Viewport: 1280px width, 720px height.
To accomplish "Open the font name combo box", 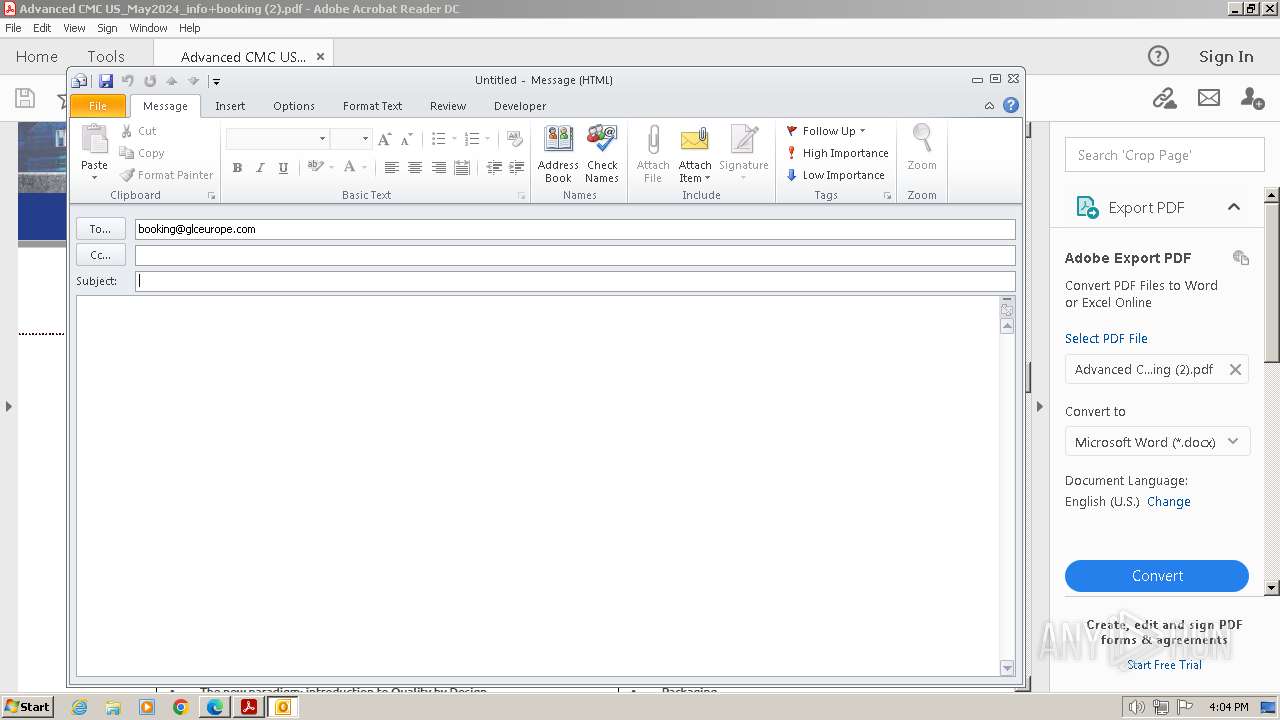I will pos(278,139).
